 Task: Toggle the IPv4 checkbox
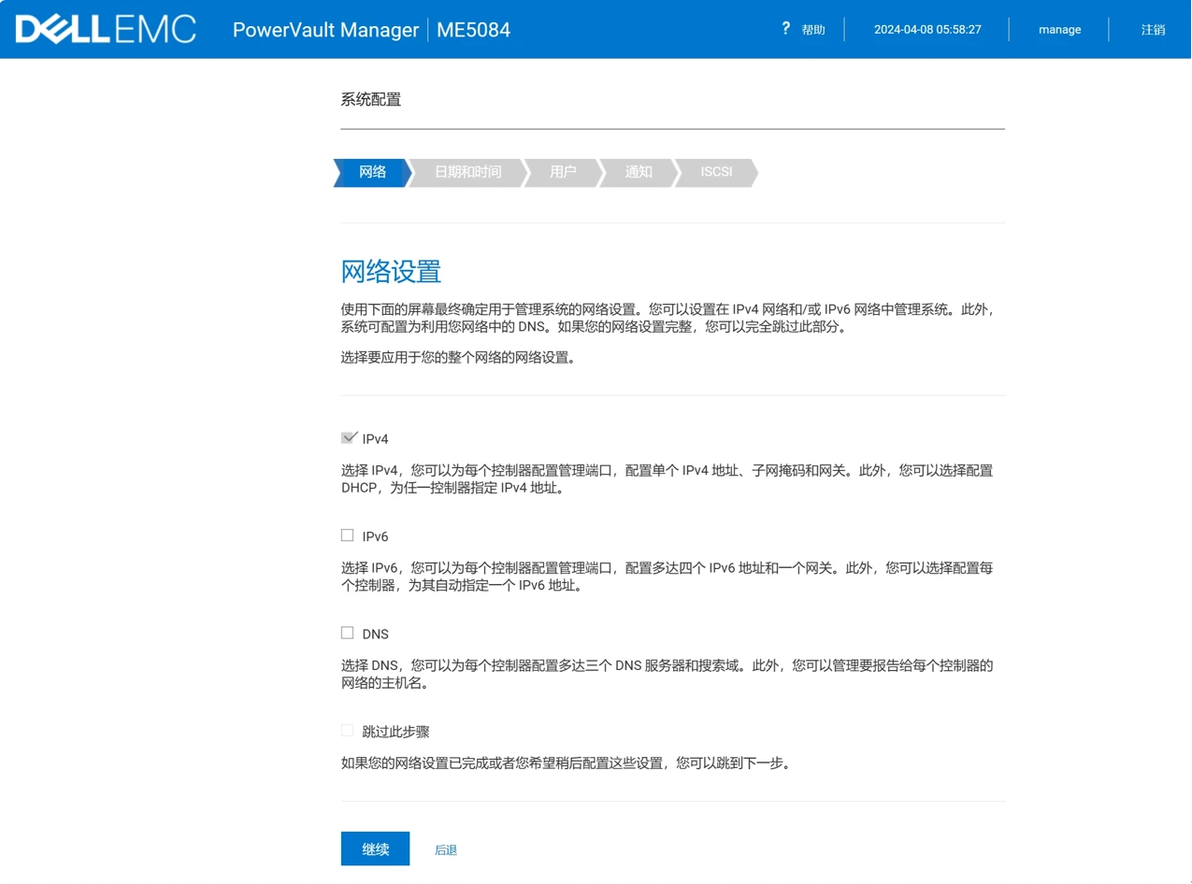348,438
